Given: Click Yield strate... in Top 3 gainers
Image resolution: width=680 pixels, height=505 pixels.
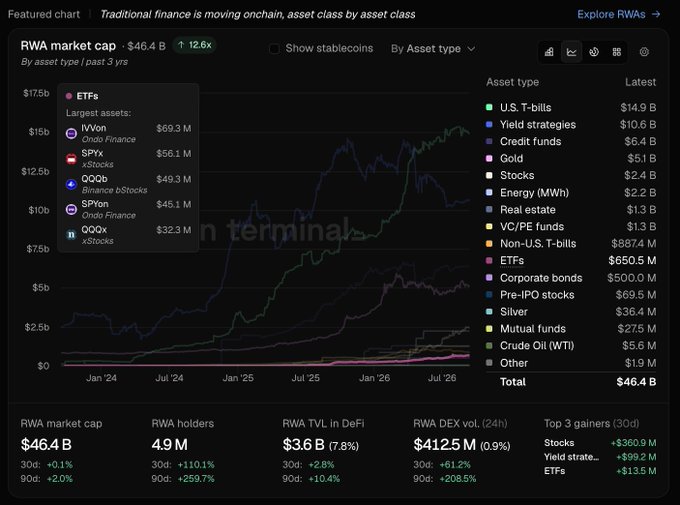Looking at the screenshot, I should pyautogui.click(x=571, y=457).
